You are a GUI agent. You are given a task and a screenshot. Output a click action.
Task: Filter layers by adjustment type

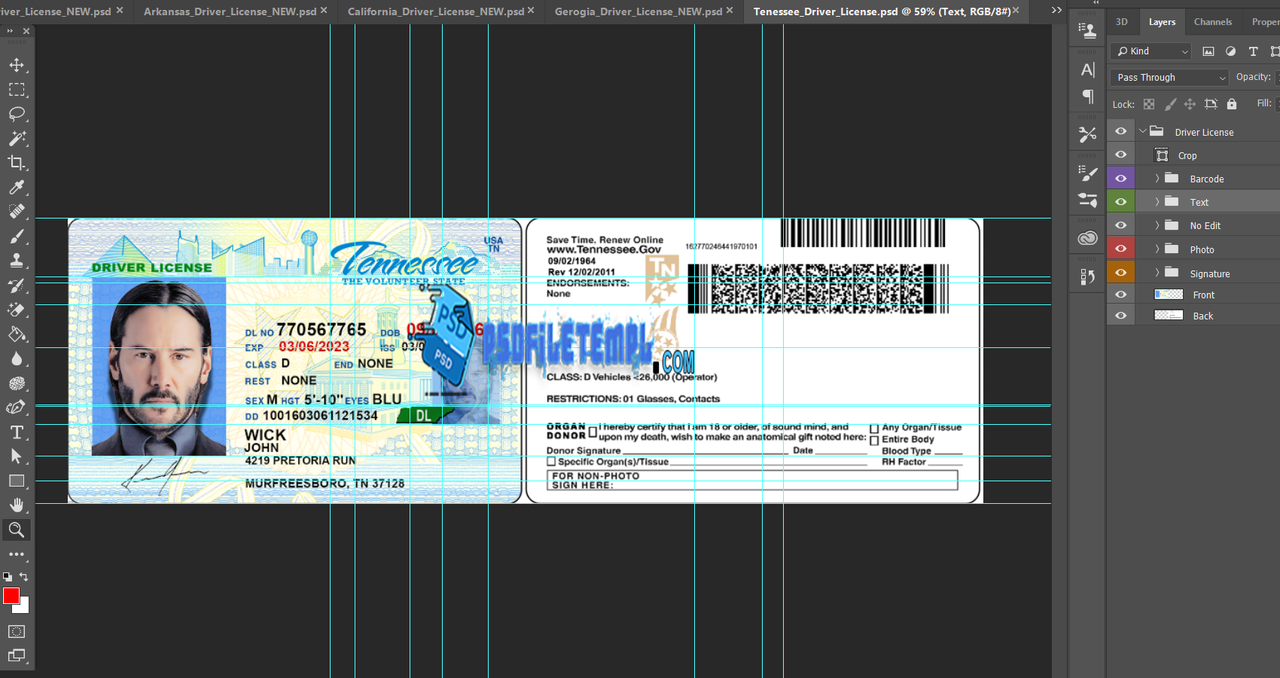[1230, 51]
